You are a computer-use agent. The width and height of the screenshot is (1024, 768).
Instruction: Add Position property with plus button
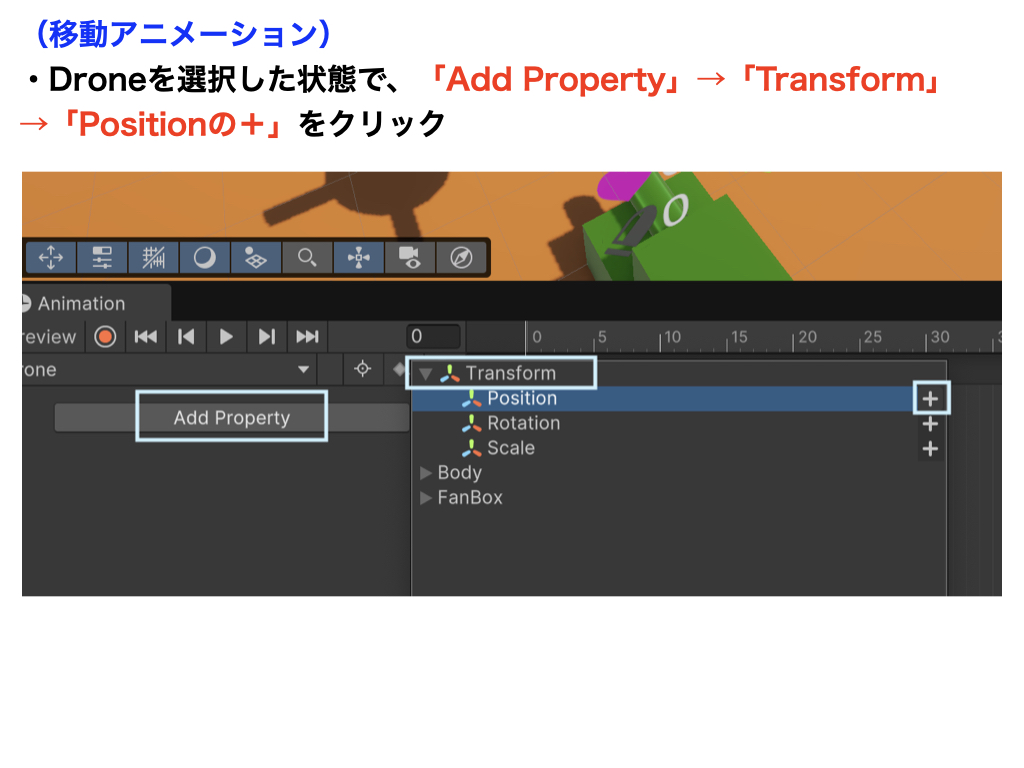(x=930, y=398)
